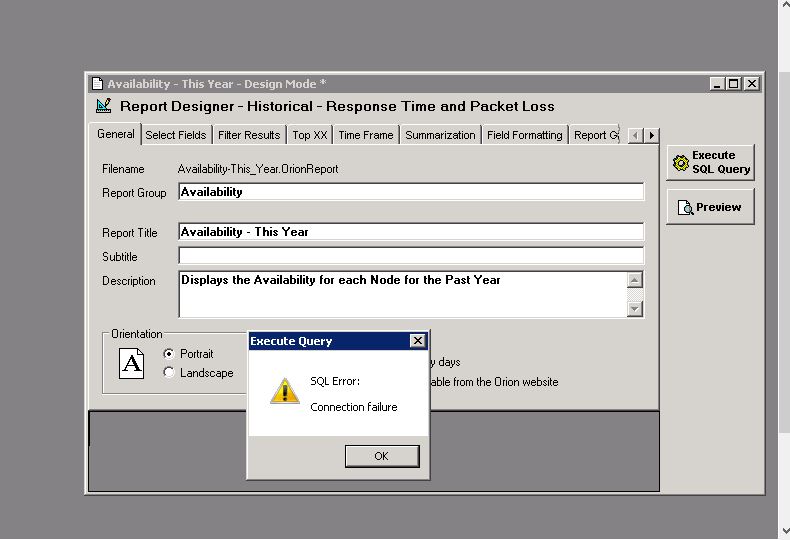Image resolution: width=790 pixels, height=540 pixels.
Task: Switch to the Summarization tab
Action: point(440,135)
